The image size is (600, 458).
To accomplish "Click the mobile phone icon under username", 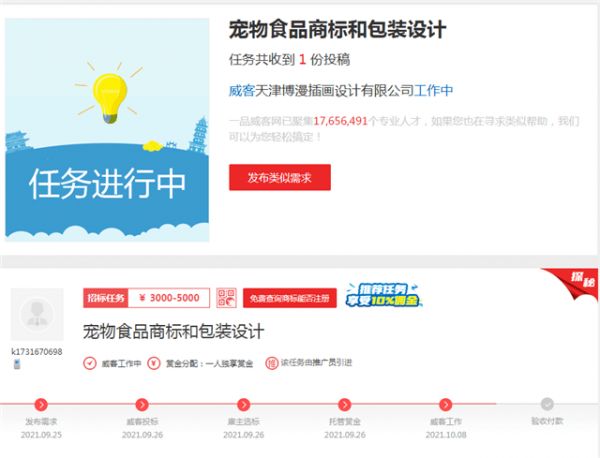I will (17, 364).
